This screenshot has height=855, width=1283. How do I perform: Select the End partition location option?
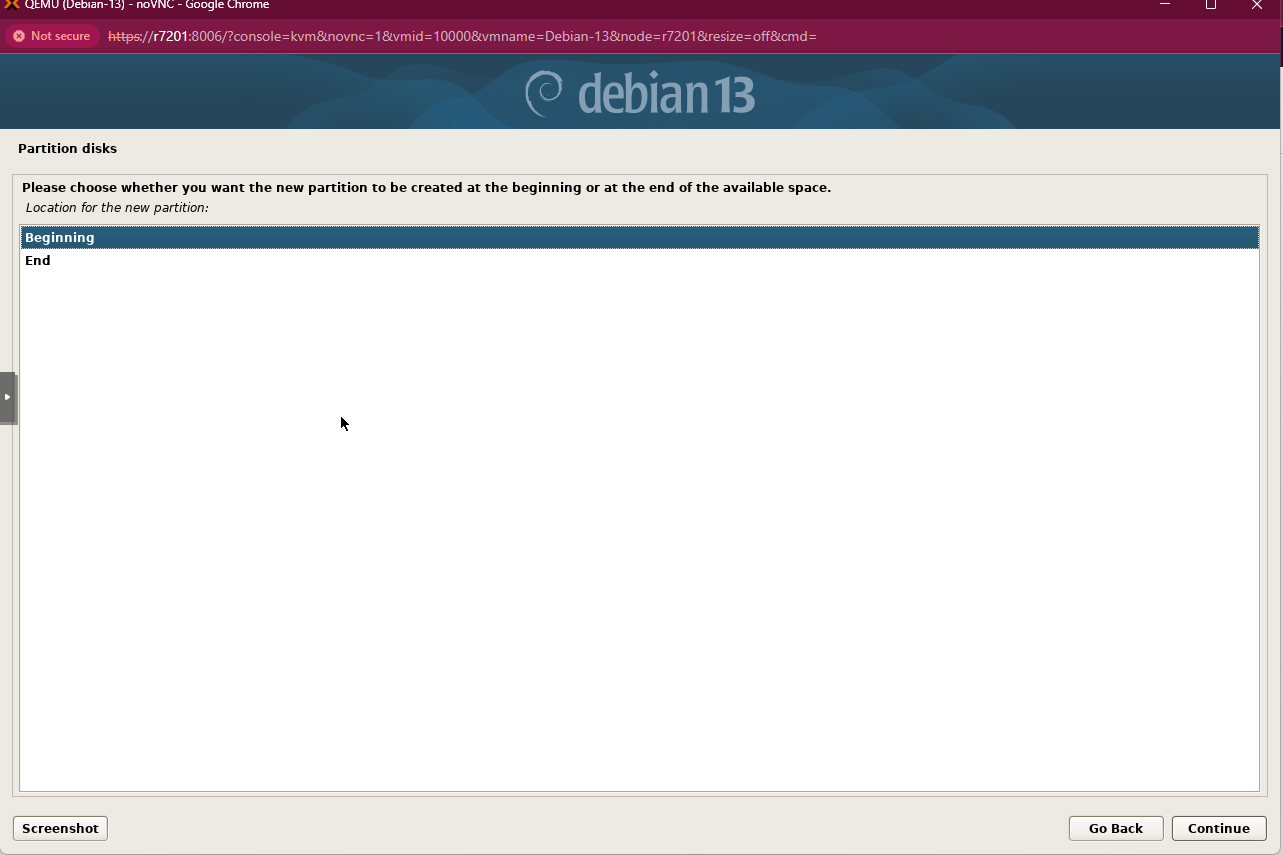point(38,261)
